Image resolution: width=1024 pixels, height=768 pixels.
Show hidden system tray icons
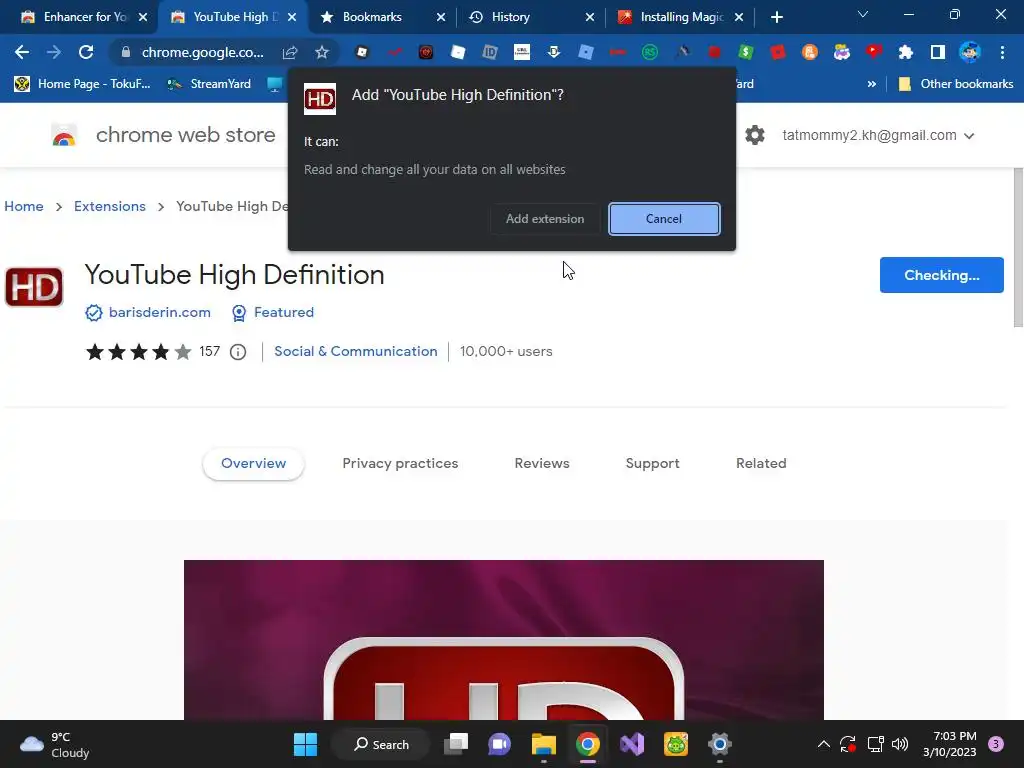(x=824, y=744)
